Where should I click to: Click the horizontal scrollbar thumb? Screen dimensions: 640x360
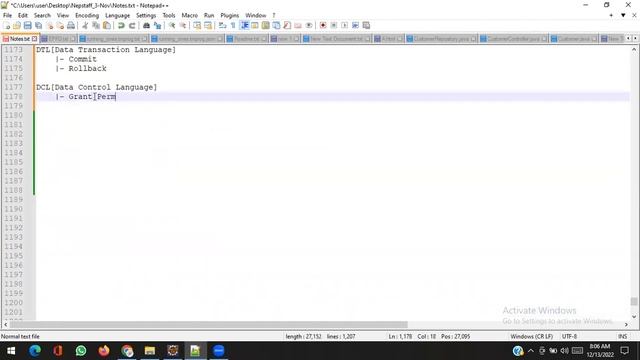(x=208, y=324)
